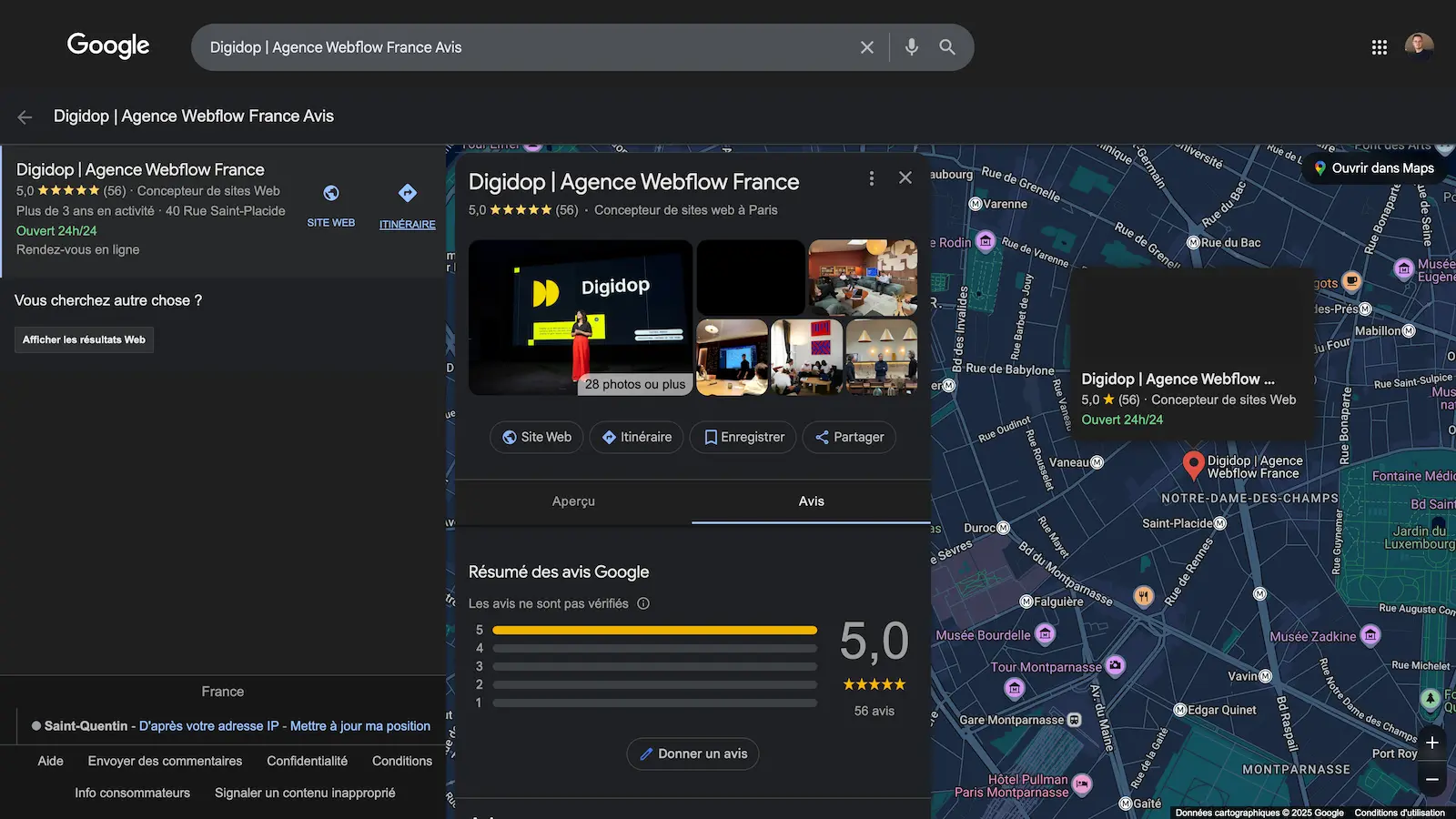Click Gare Montparnasse station icon

(x=1075, y=720)
